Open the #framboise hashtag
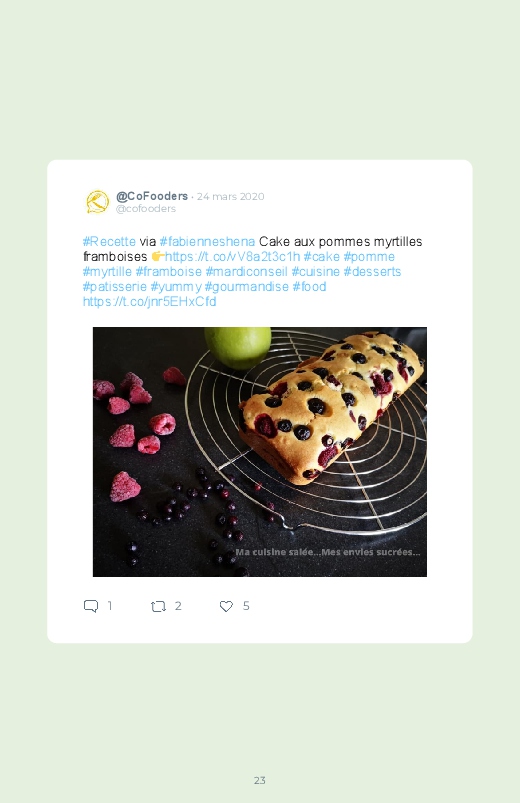Screen dimensions: 520x803 169,271
